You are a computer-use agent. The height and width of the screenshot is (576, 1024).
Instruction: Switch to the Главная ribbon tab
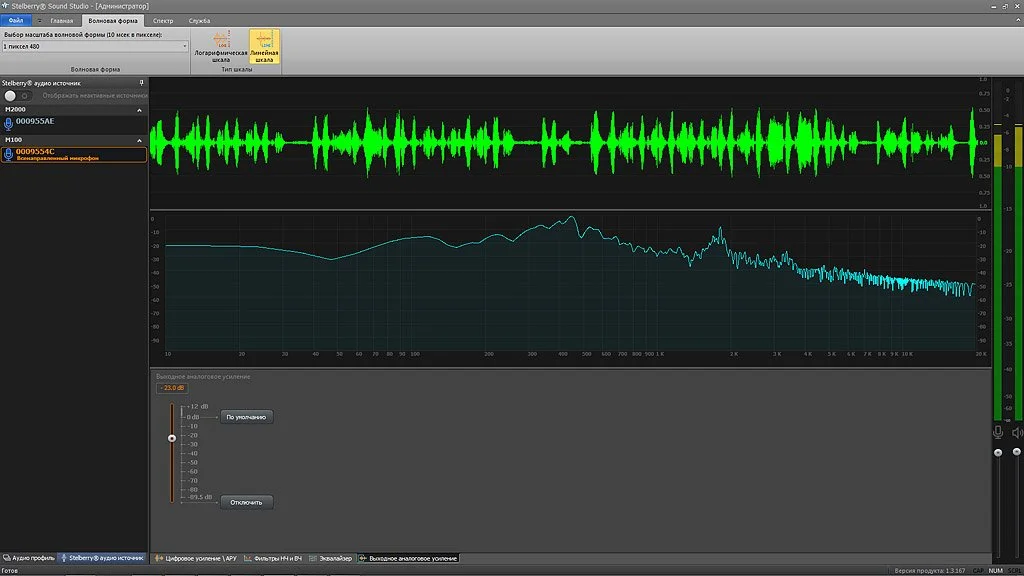click(x=62, y=21)
